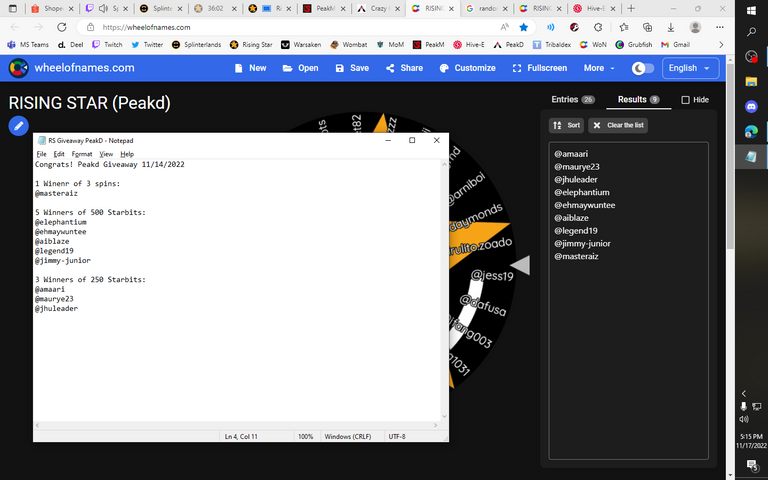Open the Read aloud icon in address bar
Screen dimensions: 768x480
coord(504,27)
